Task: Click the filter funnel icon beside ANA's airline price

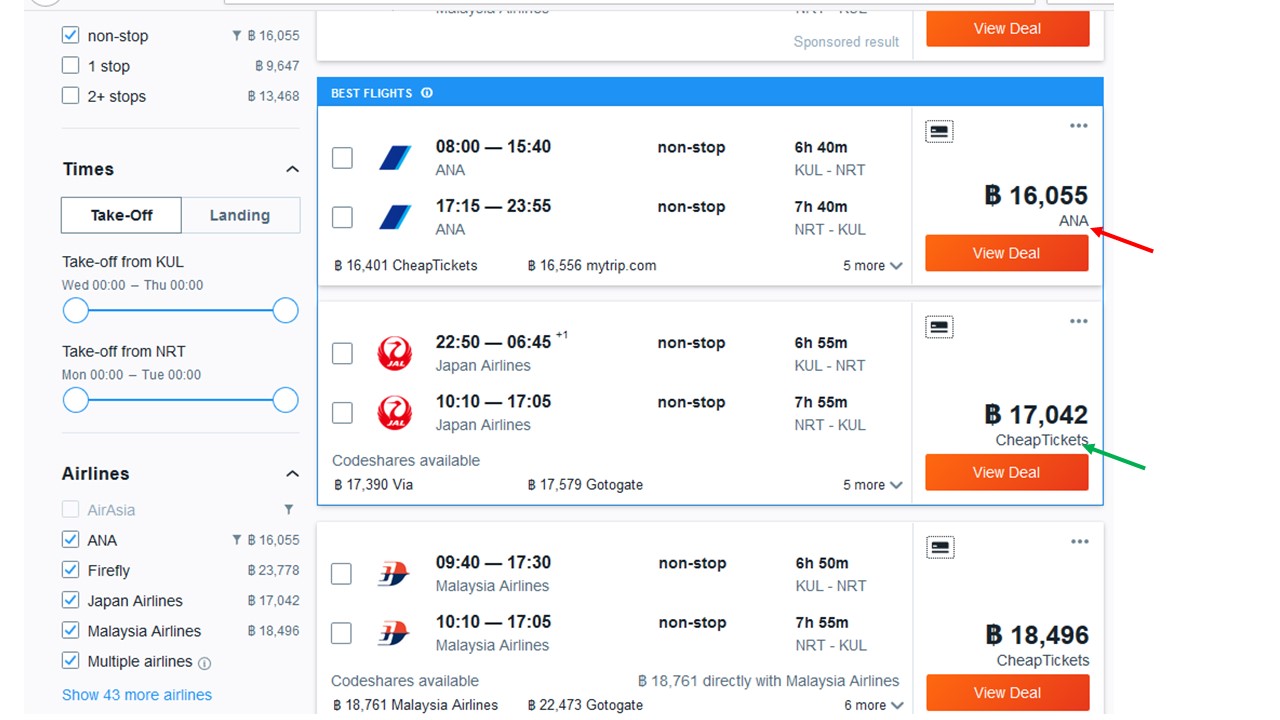Action: 237,540
